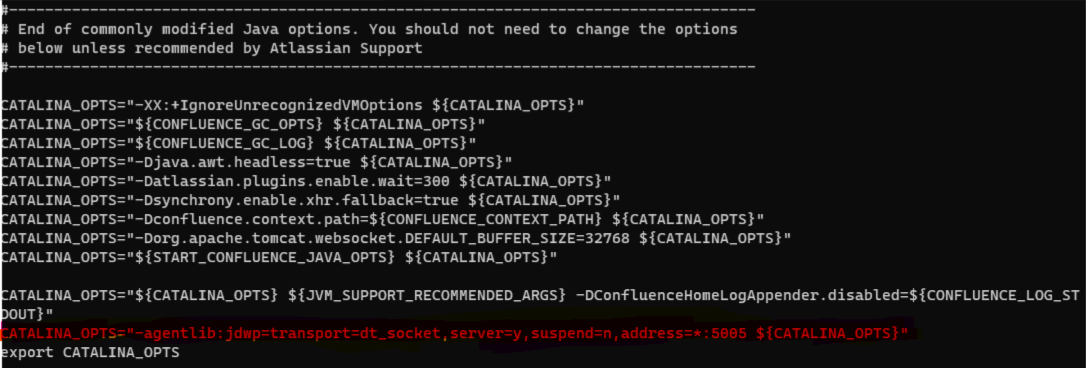The height and width of the screenshot is (368, 1086).
Task: Click the CONFLUENCE_GC_LOG variable
Action: [x=228, y=143]
